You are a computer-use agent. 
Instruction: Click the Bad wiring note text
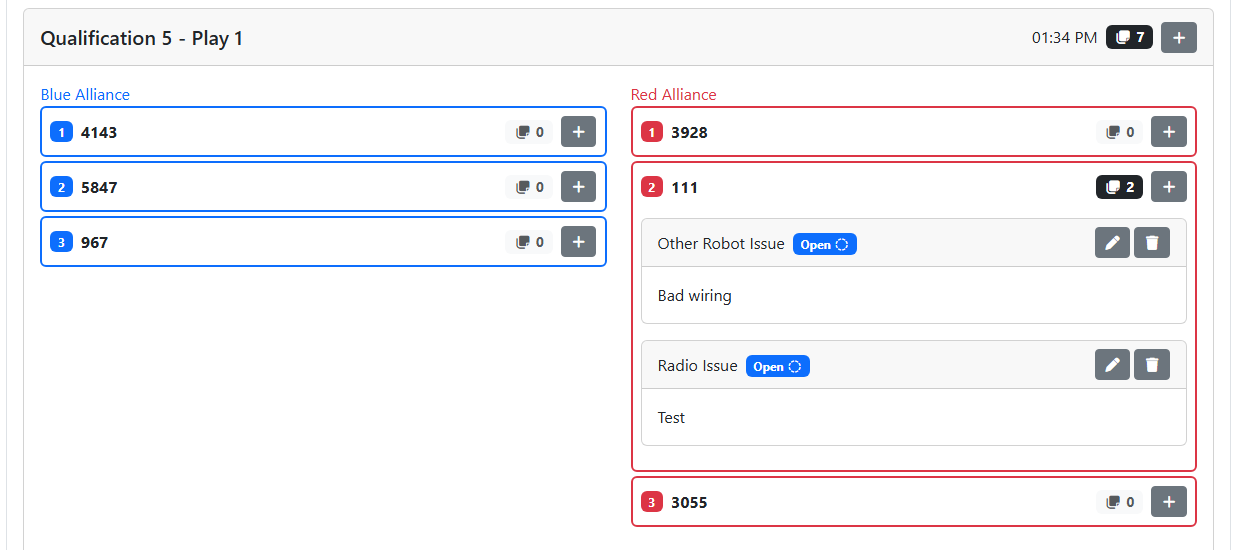[694, 296]
